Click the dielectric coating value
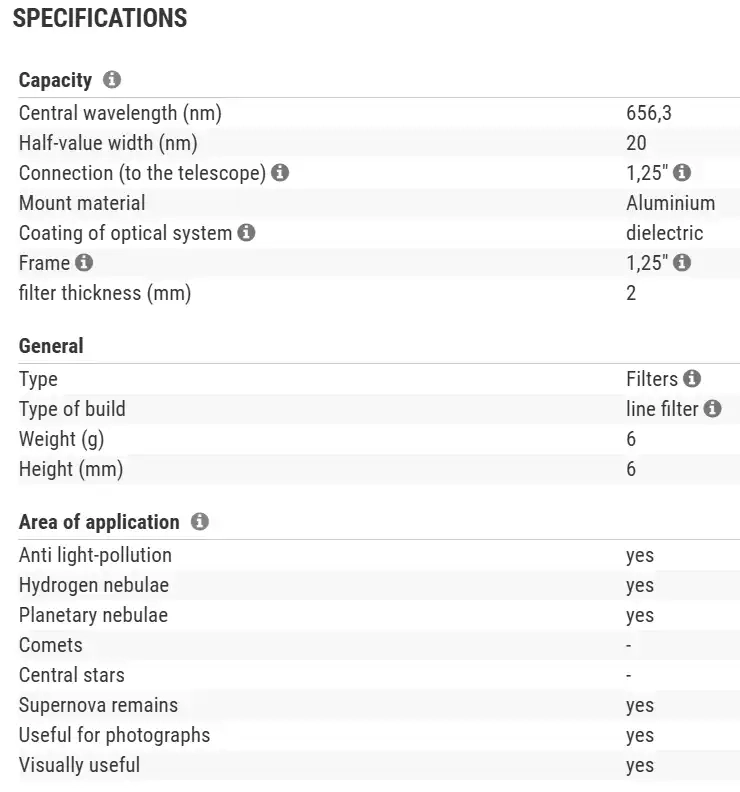Image resolution: width=740 pixels, height=792 pixels. (664, 233)
